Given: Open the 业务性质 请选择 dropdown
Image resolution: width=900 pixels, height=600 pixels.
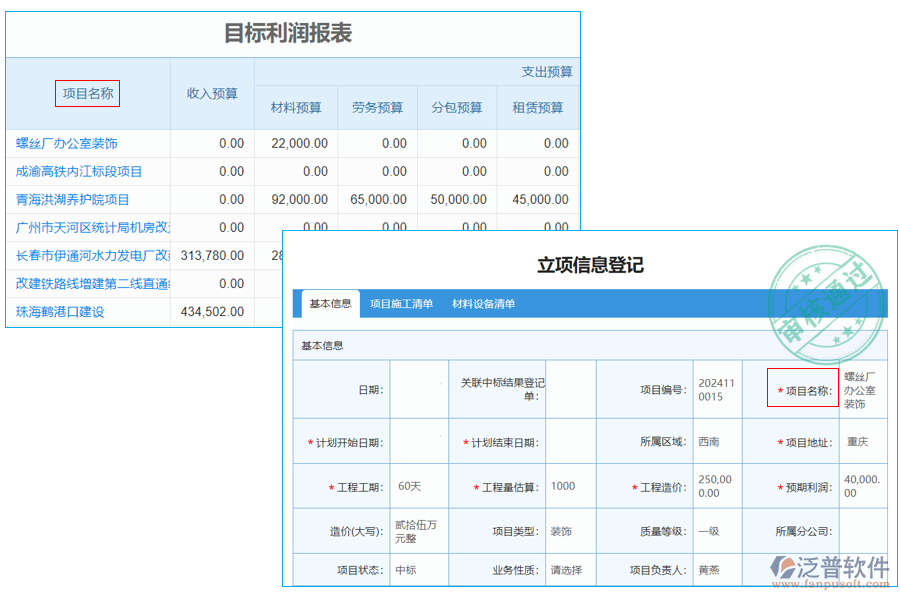Looking at the screenshot, I should (x=567, y=567).
